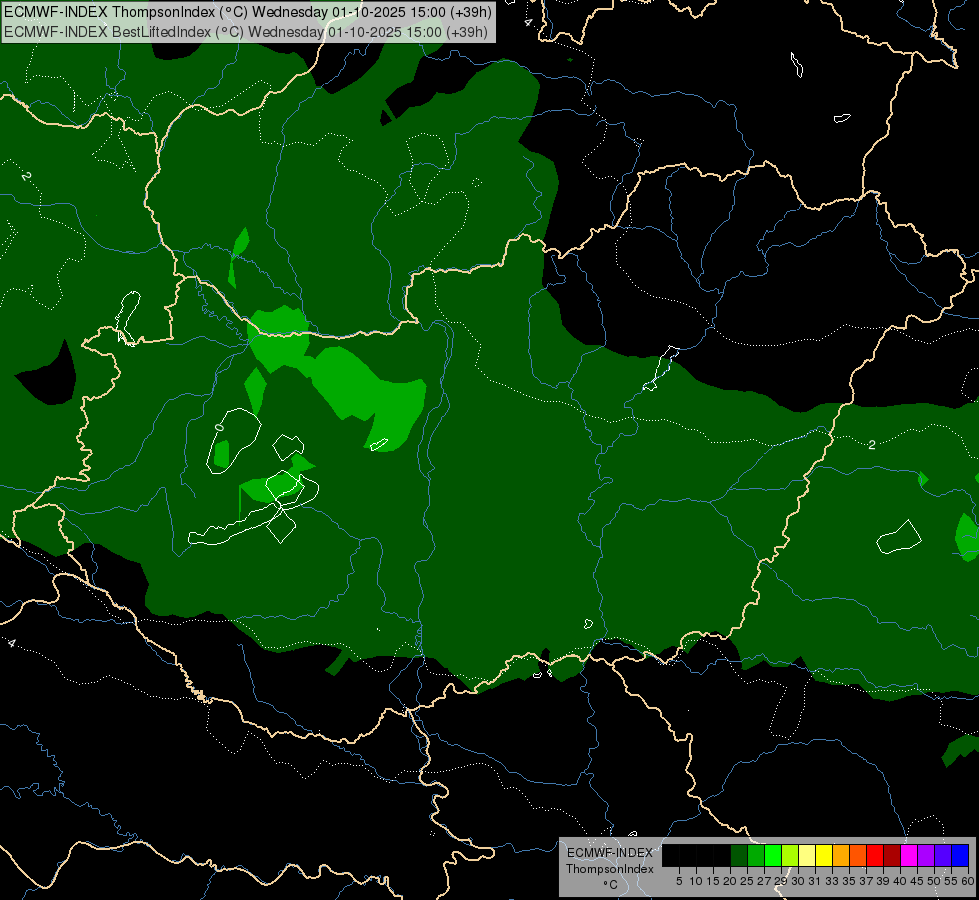This screenshot has height=900, width=979.
Task: Click the legend scale value 60
Action: [967, 881]
